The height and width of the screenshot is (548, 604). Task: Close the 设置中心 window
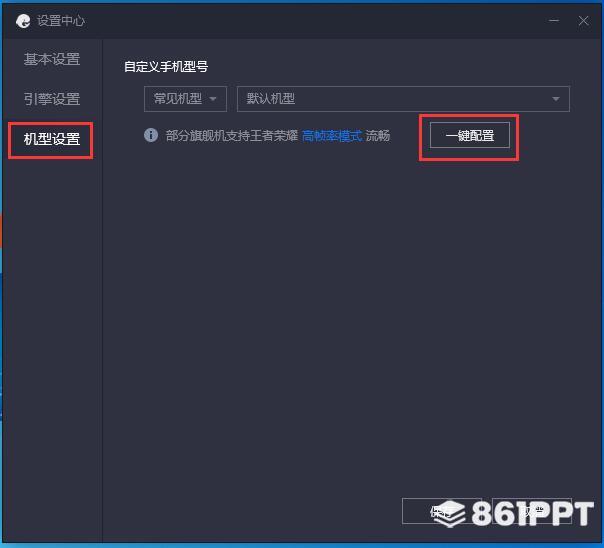[583, 20]
